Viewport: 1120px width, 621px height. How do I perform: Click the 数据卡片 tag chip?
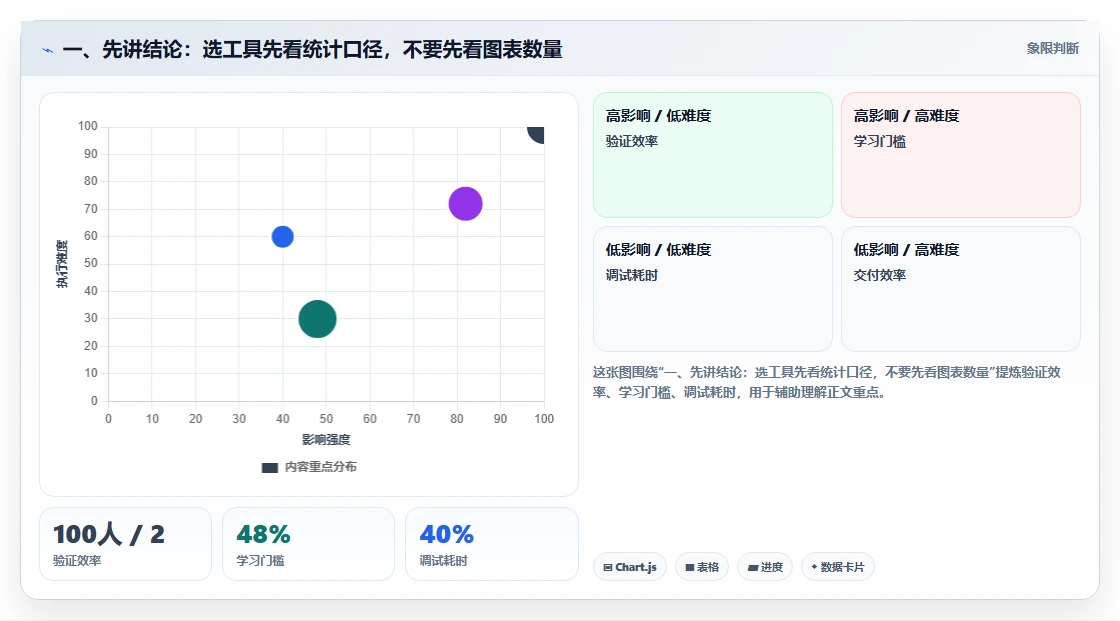838,567
